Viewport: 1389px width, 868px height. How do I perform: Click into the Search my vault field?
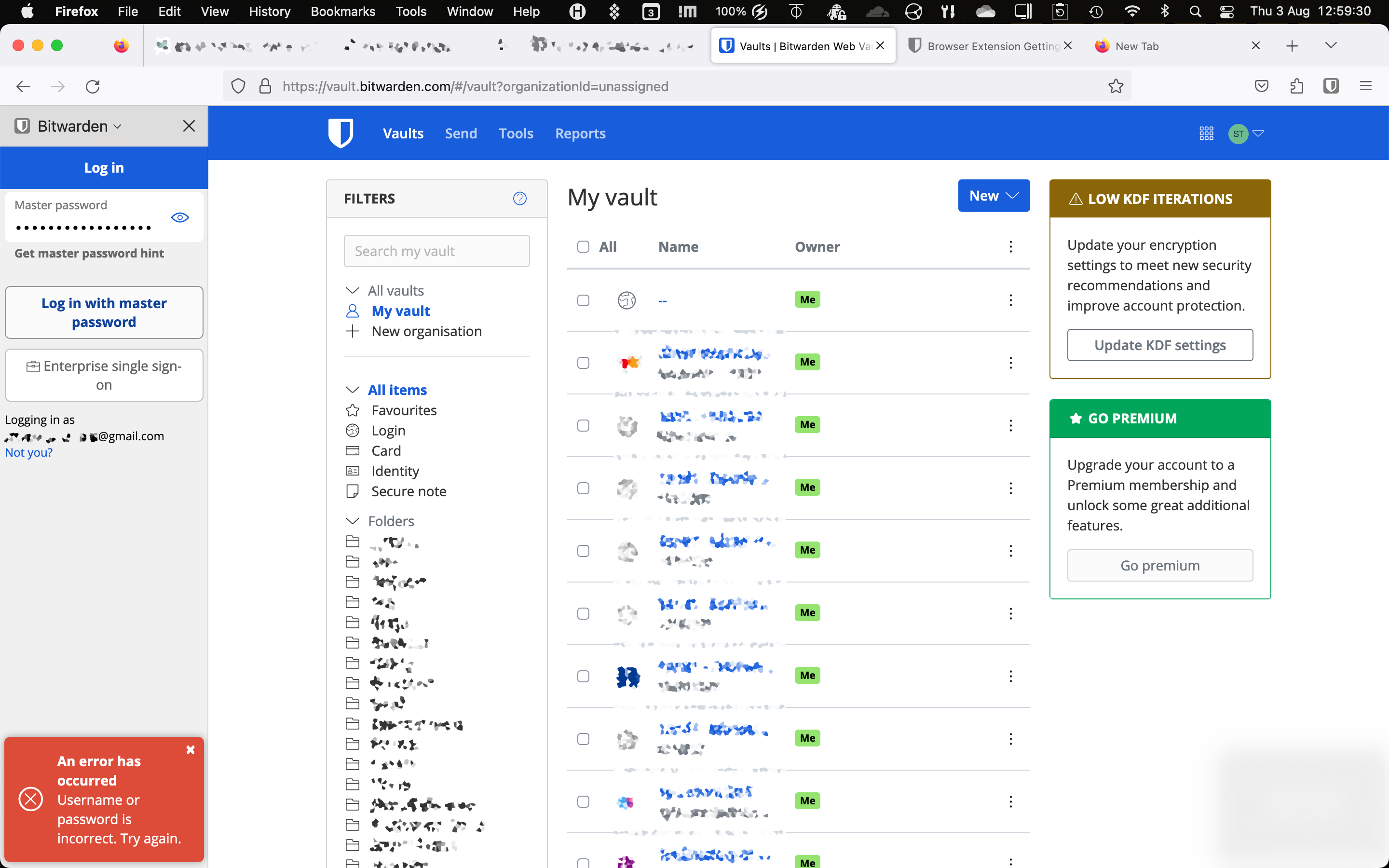tap(436, 251)
